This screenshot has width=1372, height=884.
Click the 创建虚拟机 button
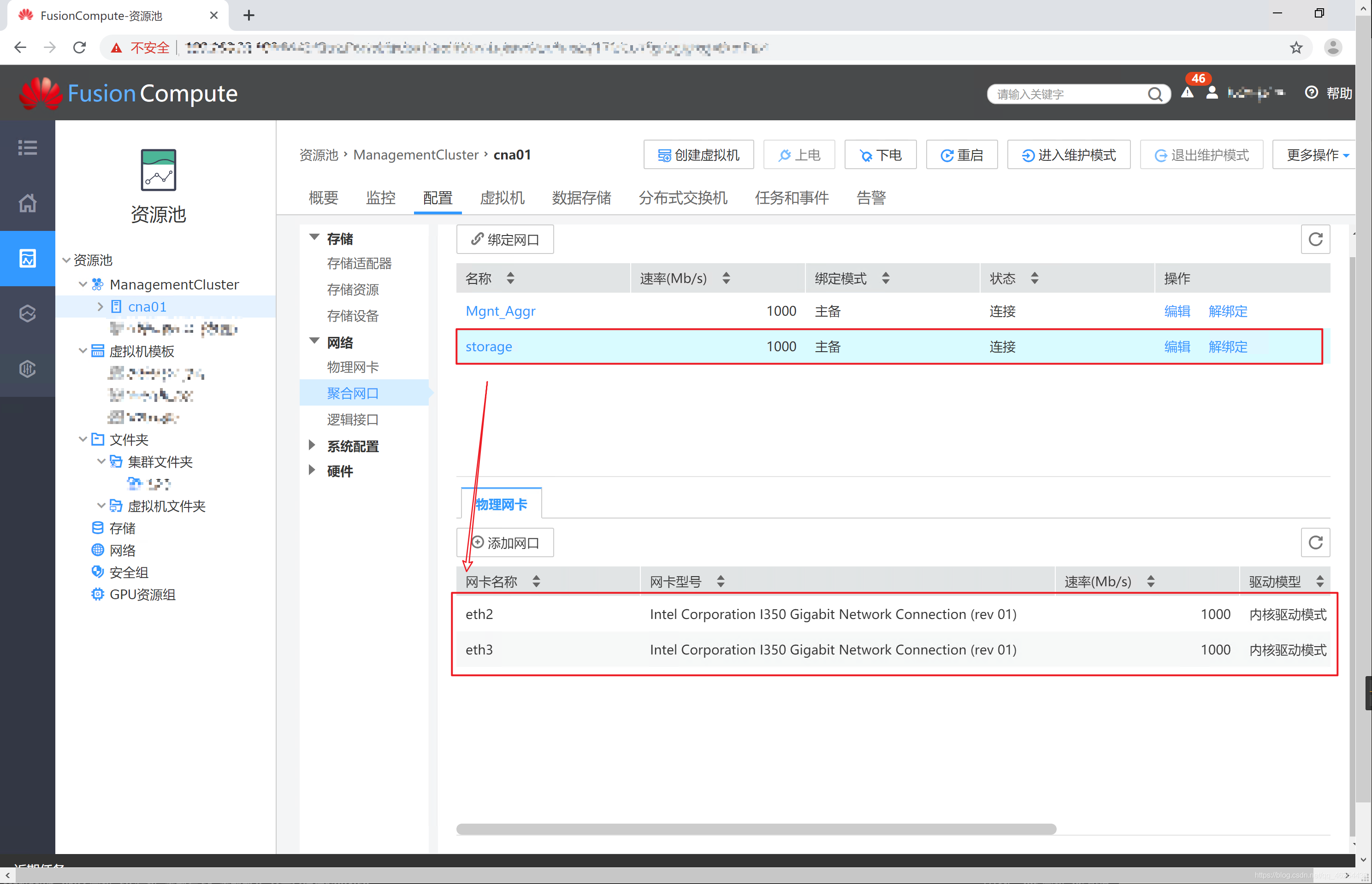tap(698, 155)
